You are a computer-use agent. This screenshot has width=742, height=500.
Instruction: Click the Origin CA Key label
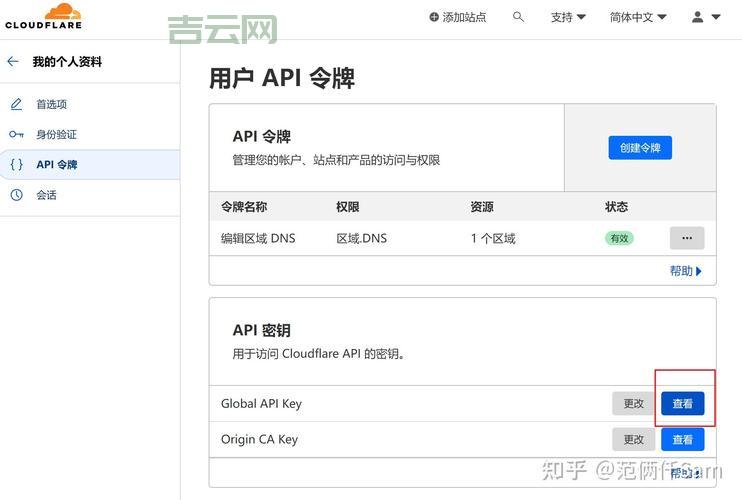click(x=259, y=439)
